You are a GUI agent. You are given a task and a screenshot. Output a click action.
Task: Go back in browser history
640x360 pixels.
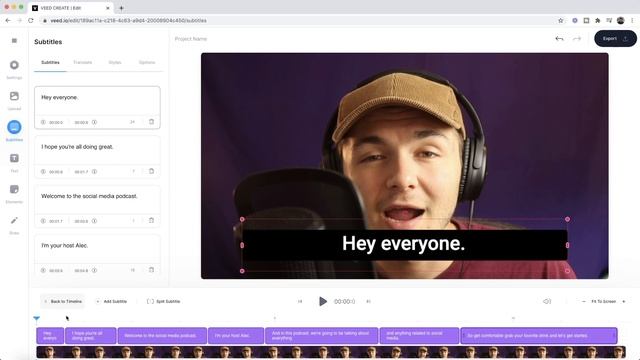(8, 20)
